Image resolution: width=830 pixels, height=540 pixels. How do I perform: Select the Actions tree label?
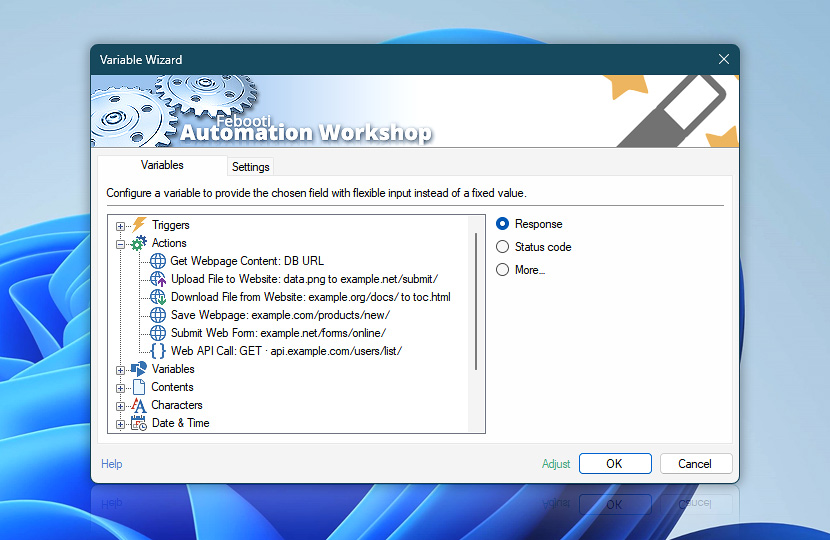169,243
